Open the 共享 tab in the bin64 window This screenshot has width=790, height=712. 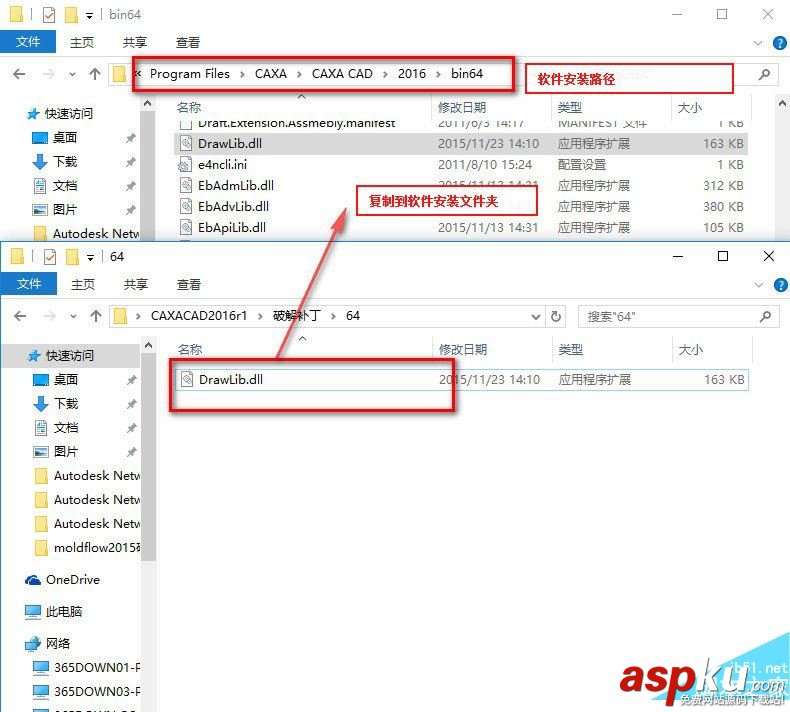(x=135, y=42)
